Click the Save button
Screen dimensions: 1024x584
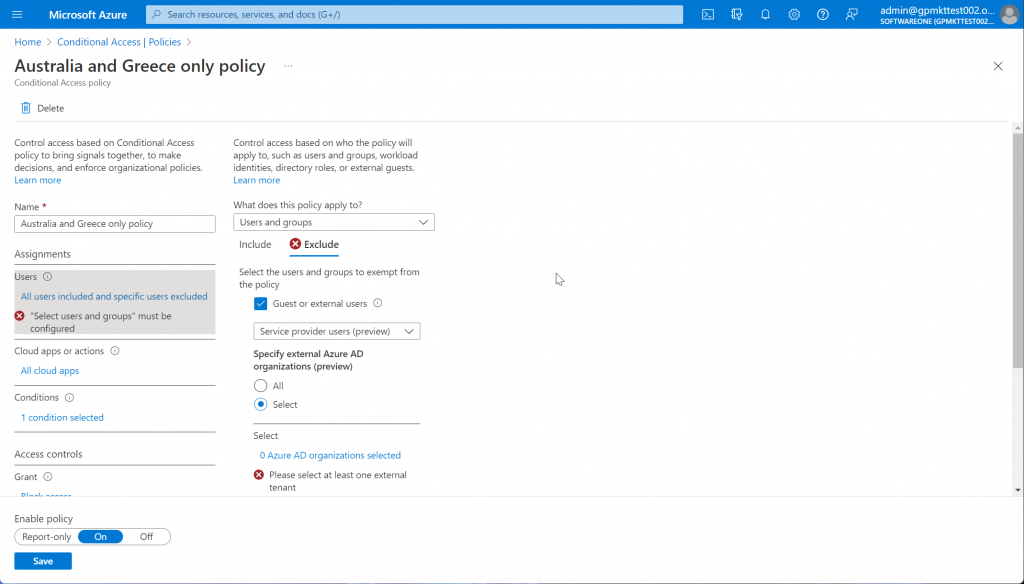coord(43,561)
